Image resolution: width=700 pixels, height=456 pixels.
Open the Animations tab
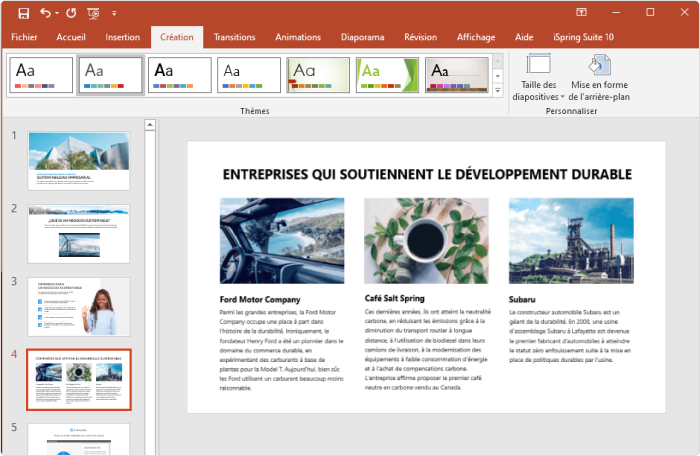(298, 37)
